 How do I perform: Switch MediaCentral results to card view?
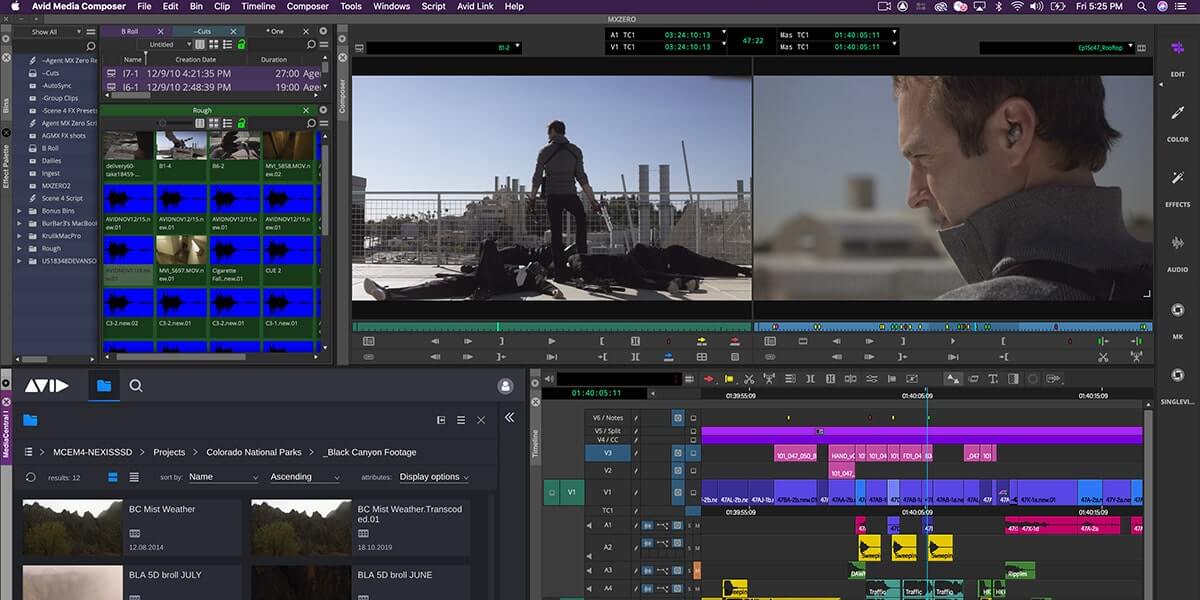112,477
